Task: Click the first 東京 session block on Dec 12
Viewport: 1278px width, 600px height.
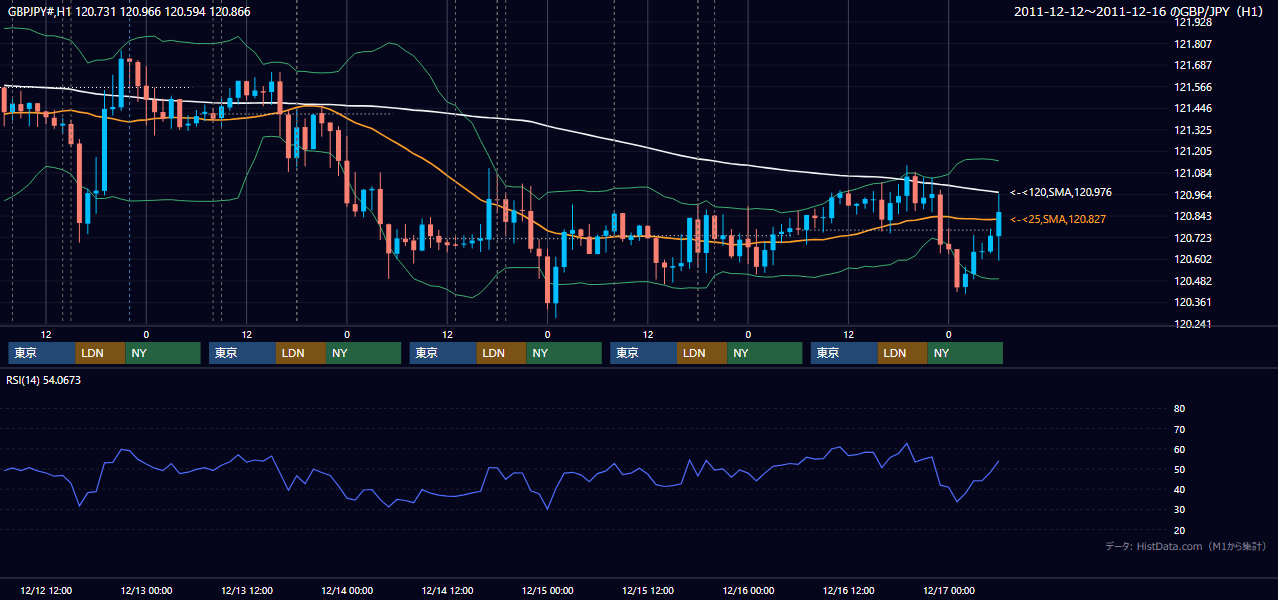Action: point(42,353)
